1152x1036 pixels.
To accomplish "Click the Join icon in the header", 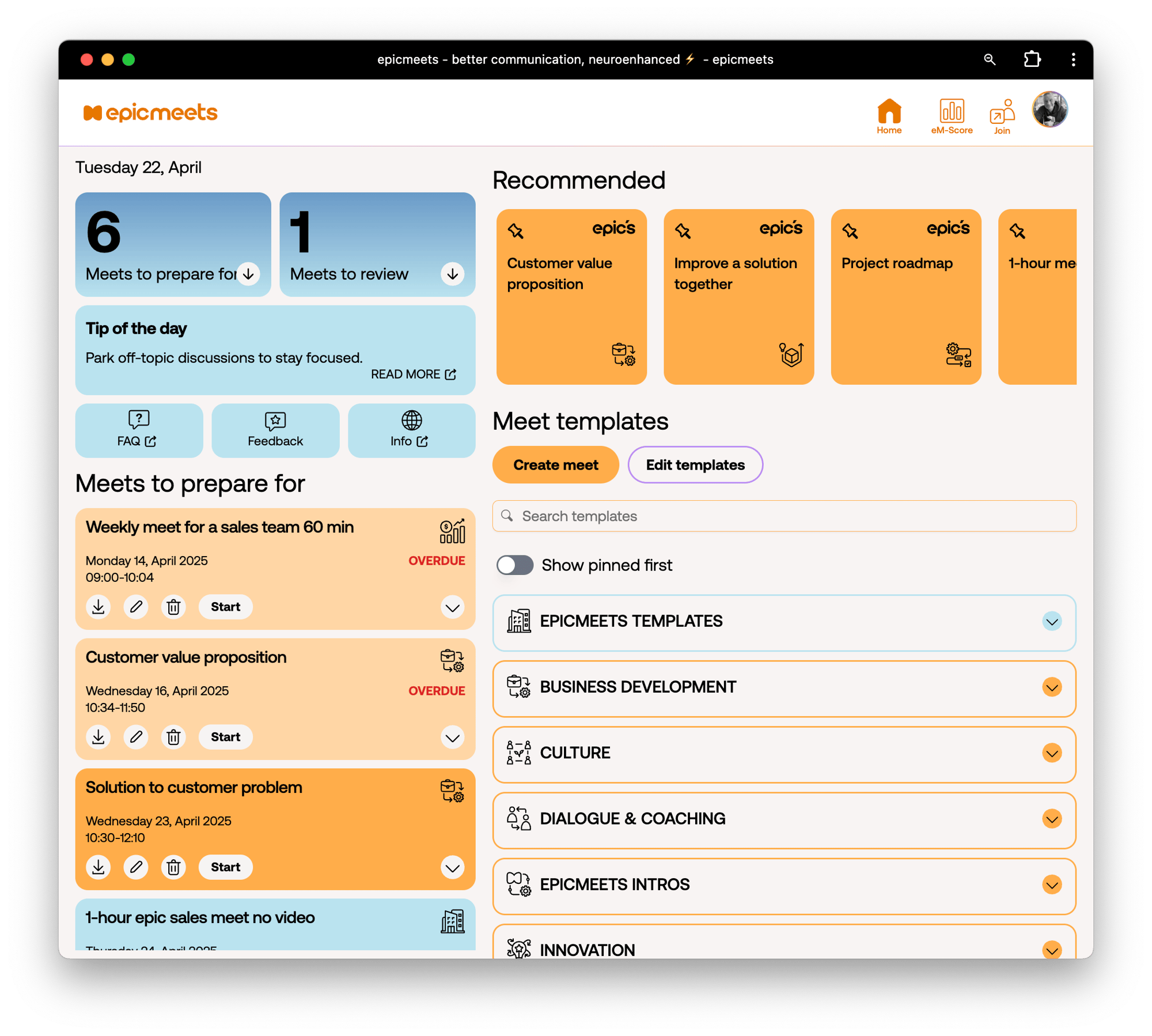I will [x=1002, y=116].
